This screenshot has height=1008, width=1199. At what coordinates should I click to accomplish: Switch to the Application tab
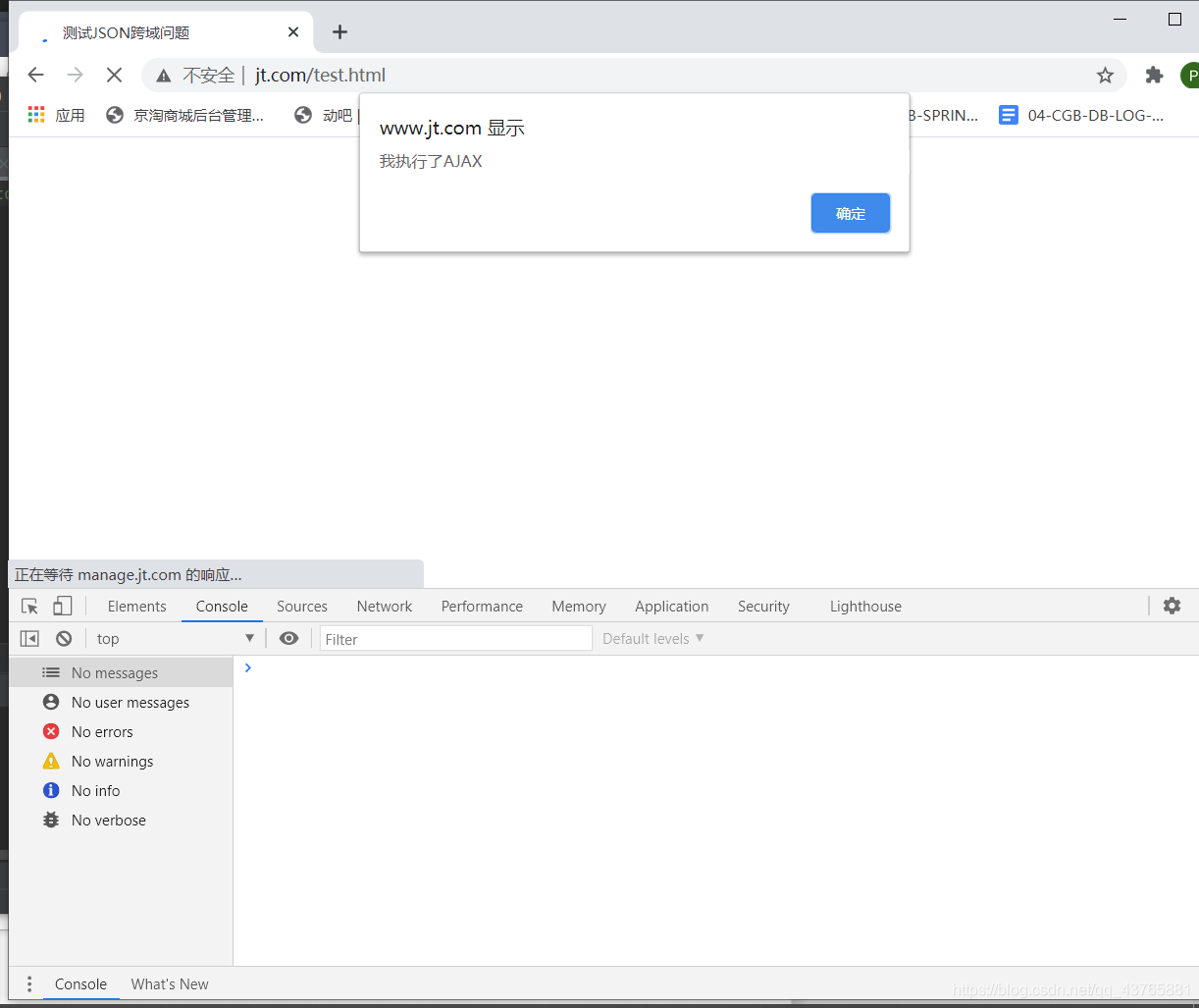click(x=672, y=607)
